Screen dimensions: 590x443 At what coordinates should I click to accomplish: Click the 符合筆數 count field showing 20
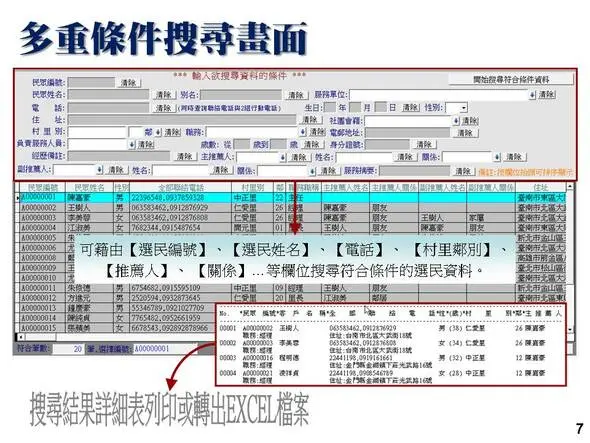pos(68,349)
